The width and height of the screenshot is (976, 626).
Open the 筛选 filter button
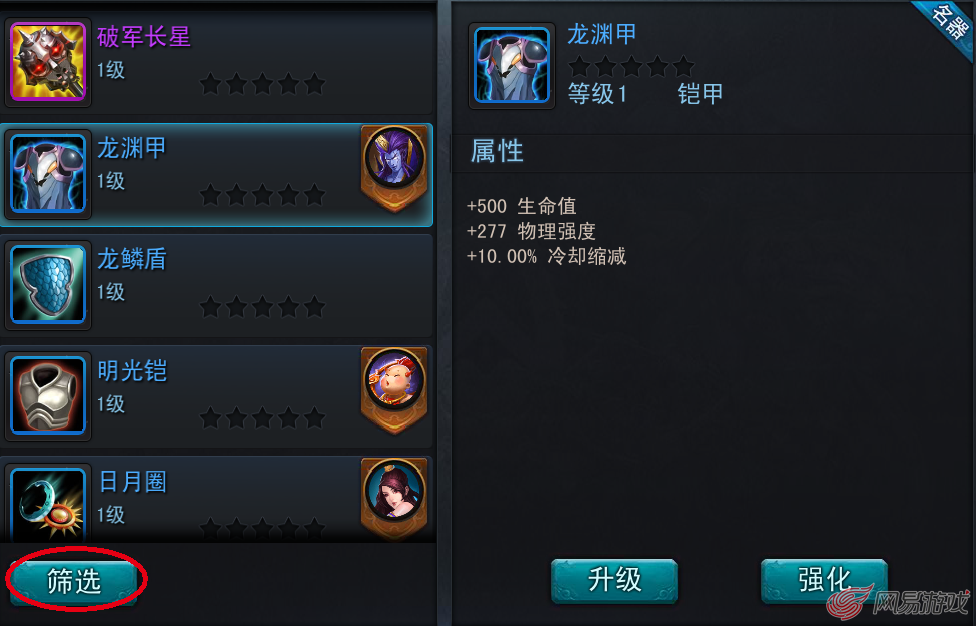(74, 581)
